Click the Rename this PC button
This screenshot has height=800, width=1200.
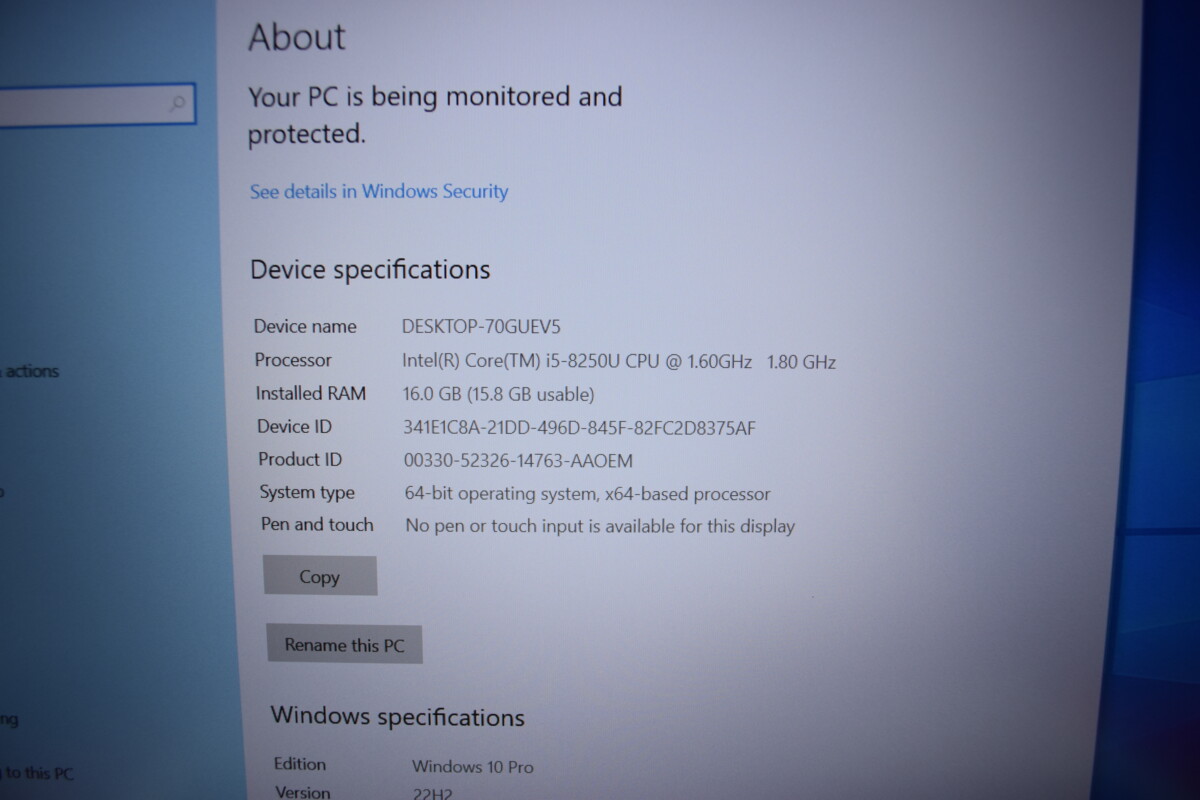pyautogui.click(x=344, y=645)
